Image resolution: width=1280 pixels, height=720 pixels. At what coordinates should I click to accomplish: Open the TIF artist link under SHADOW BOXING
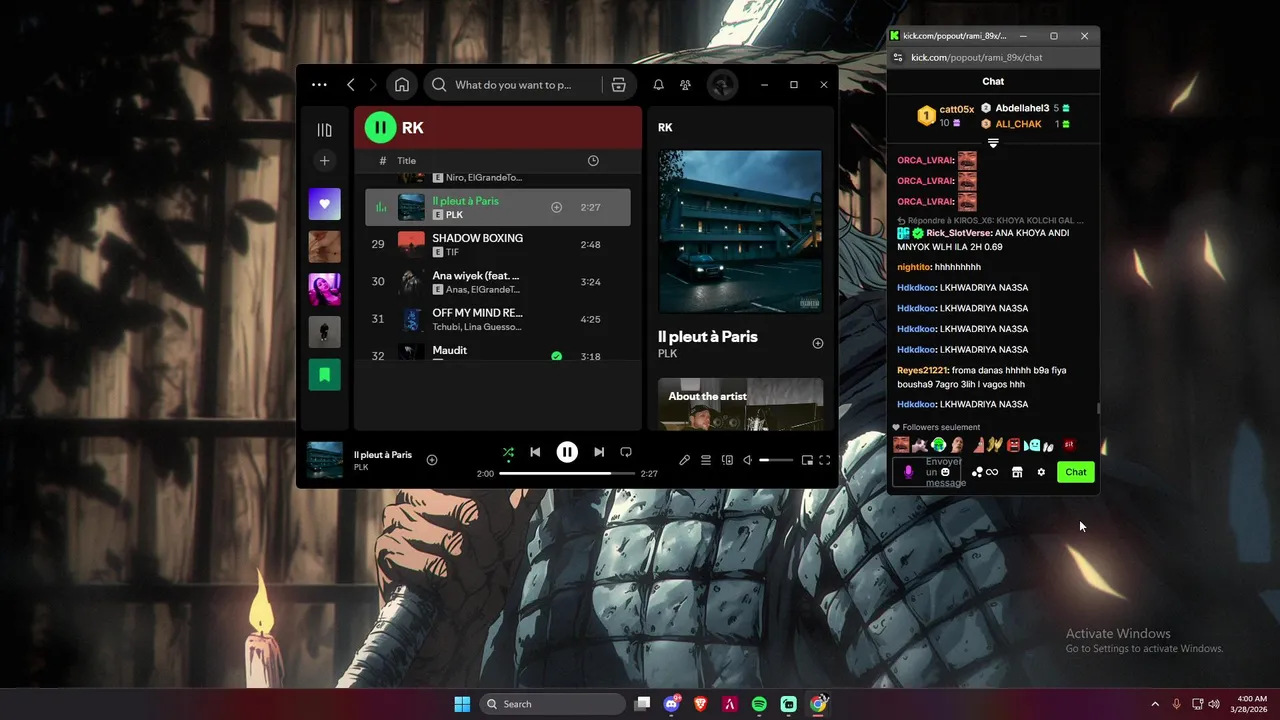[452, 252]
